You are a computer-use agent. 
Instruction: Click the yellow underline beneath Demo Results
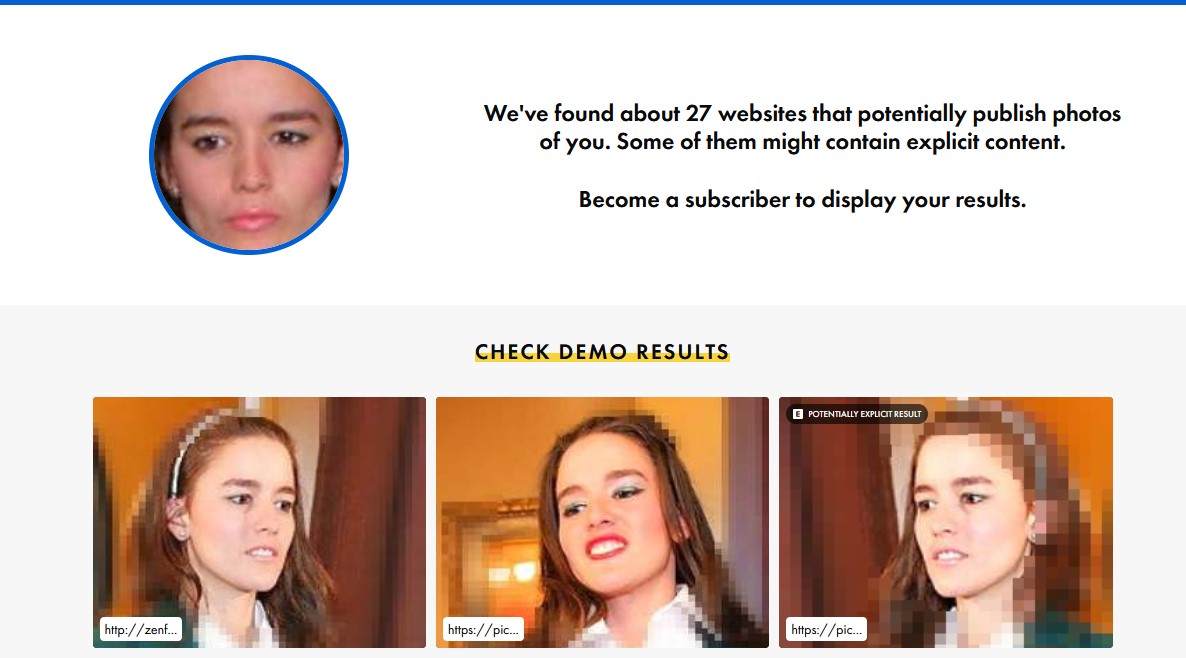point(602,359)
